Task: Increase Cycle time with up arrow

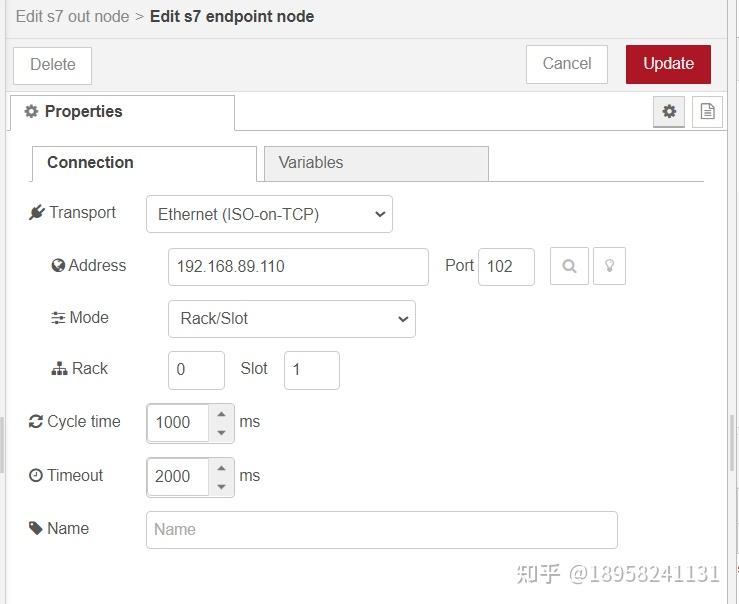Action: coord(222,413)
